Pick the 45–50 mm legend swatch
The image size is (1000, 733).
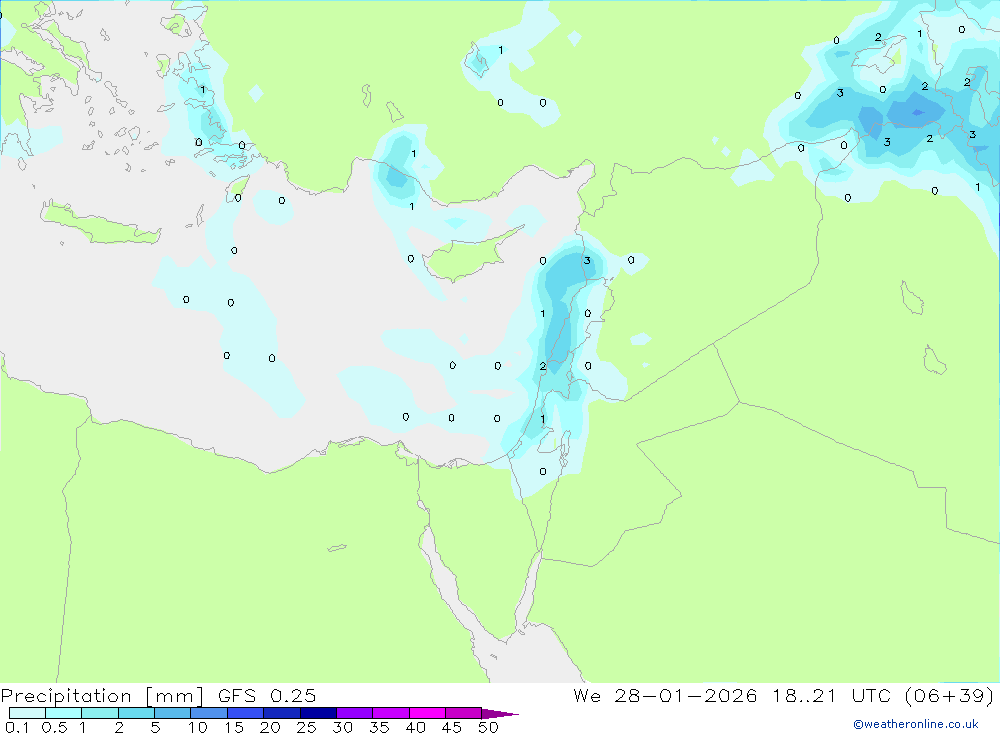pyautogui.click(x=464, y=713)
